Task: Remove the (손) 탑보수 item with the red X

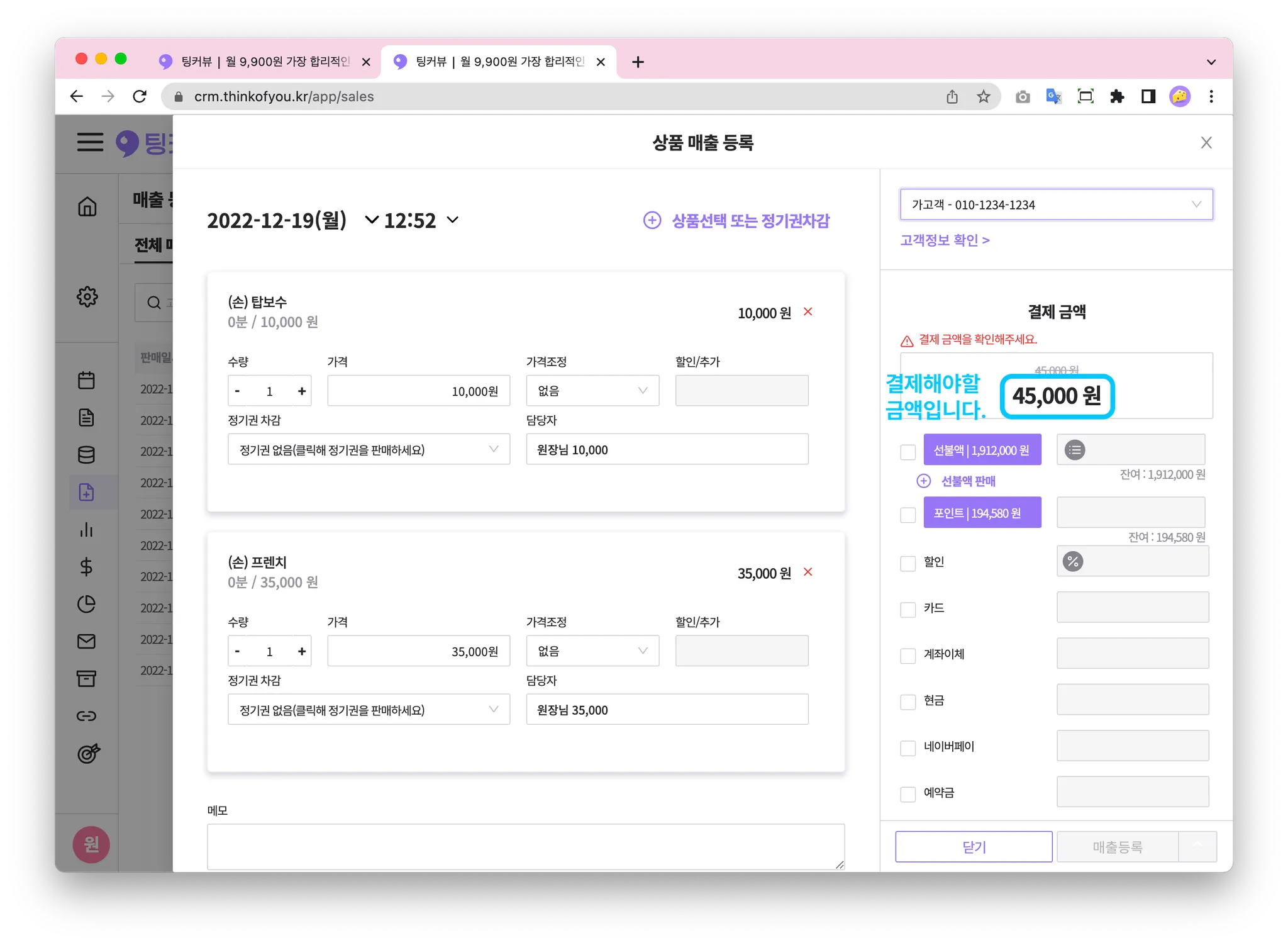Action: coord(808,312)
